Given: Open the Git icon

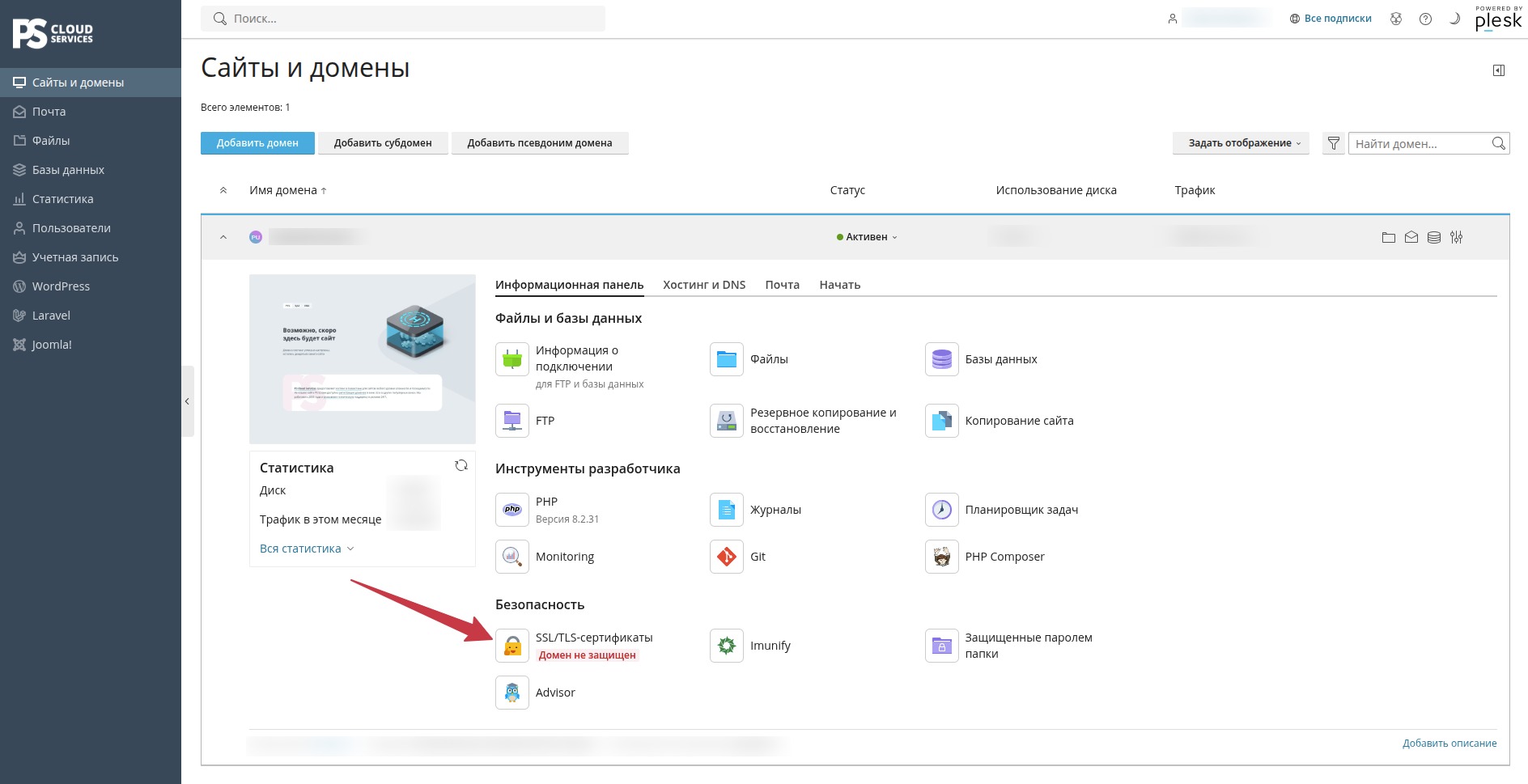Looking at the screenshot, I should click(x=727, y=557).
